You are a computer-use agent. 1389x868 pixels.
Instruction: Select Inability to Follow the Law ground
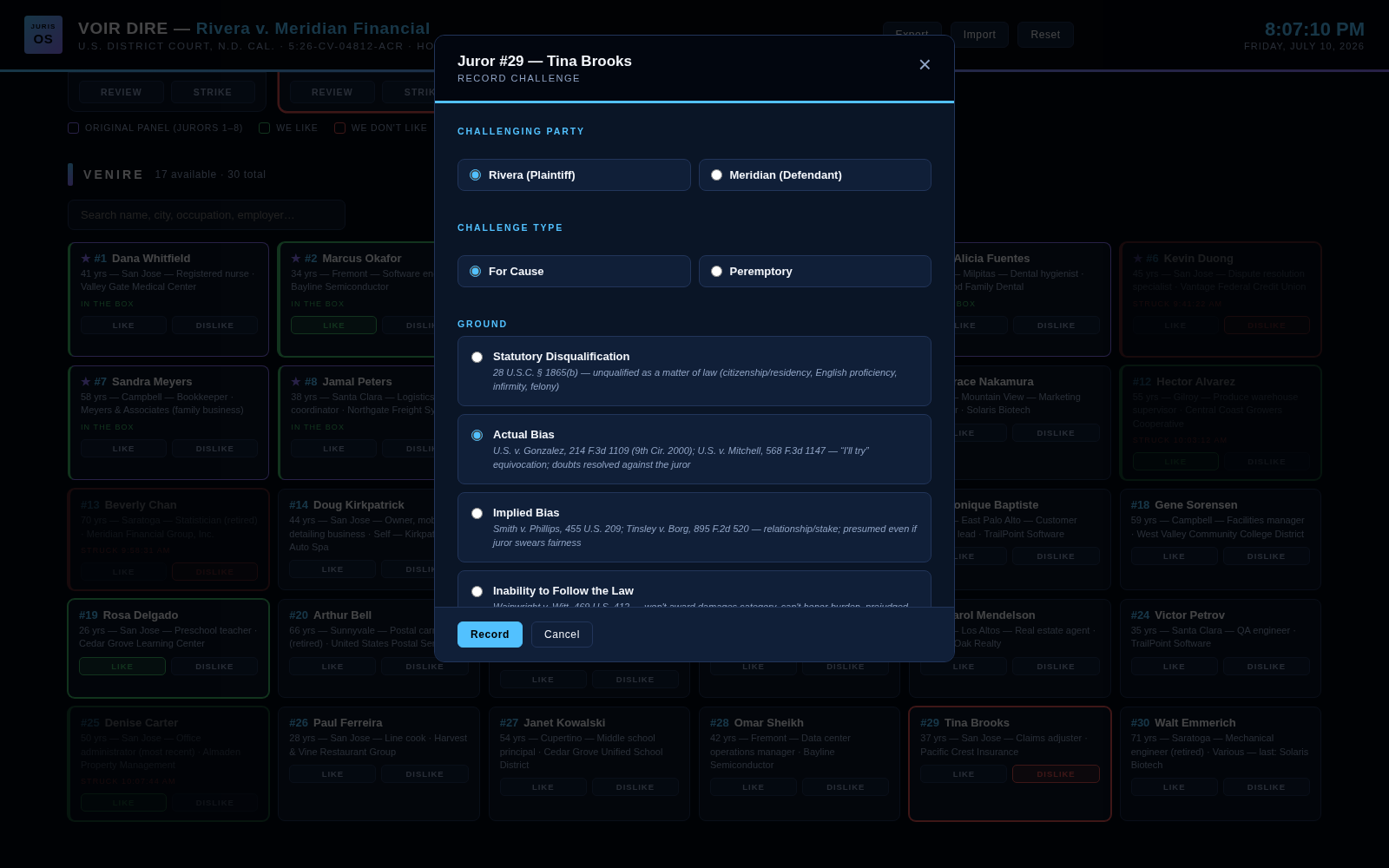pyautogui.click(x=694, y=590)
